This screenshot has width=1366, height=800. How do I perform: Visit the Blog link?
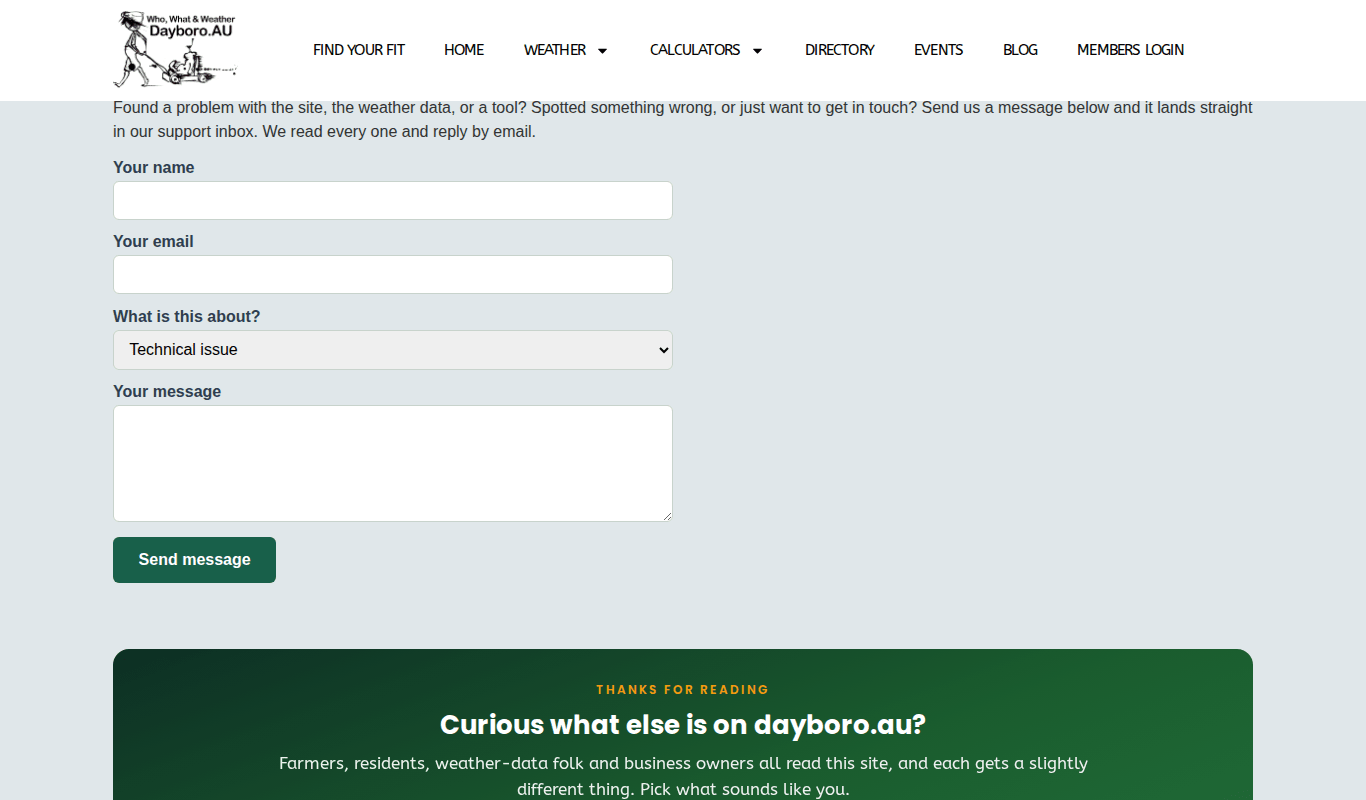[x=1020, y=50]
